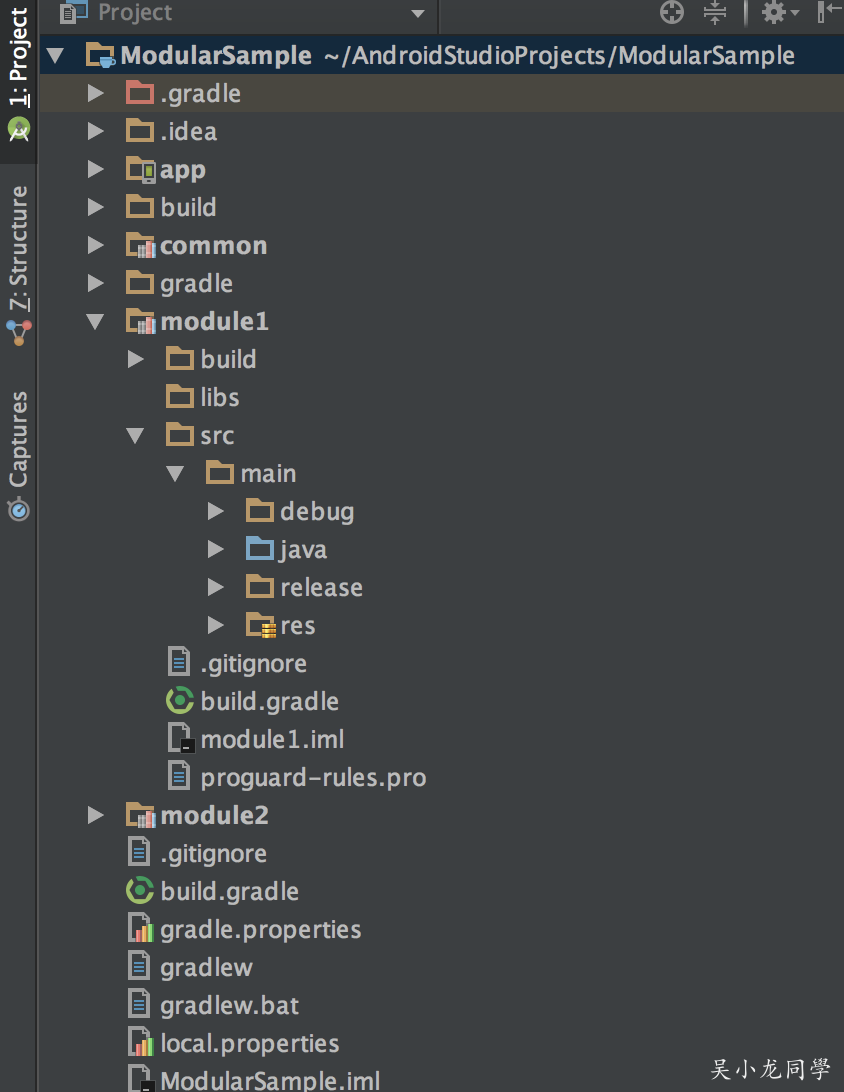The image size is (844, 1092).
Task: Select the .idea folder icon
Action: tap(140, 130)
